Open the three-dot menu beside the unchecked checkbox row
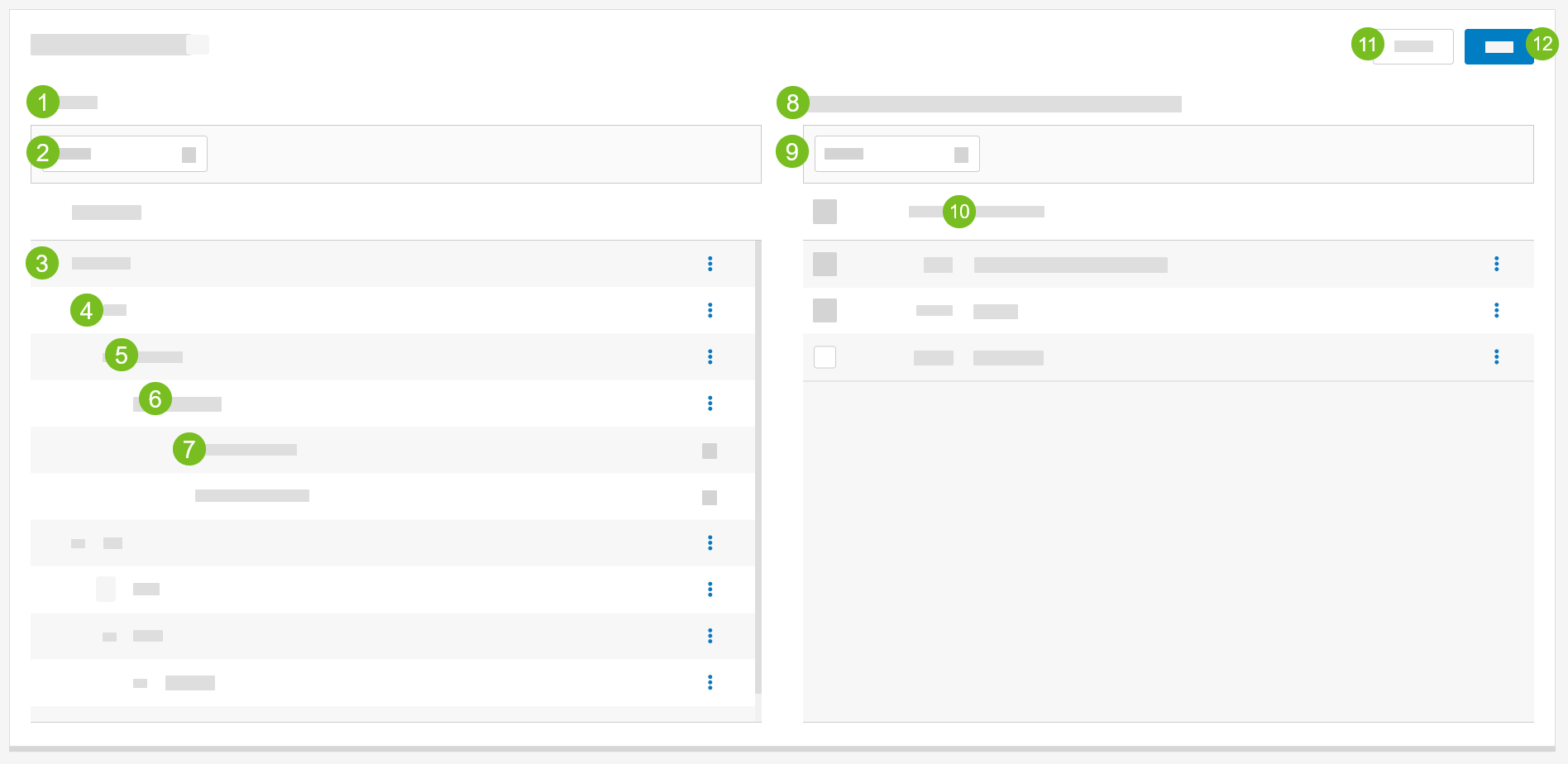This screenshot has height=764, width=1568. [1496, 356]
